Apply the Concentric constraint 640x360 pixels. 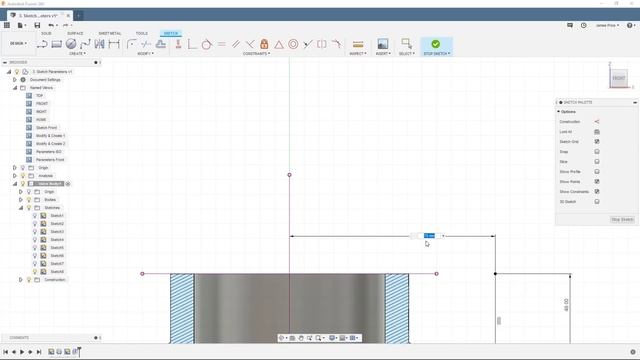293,44
